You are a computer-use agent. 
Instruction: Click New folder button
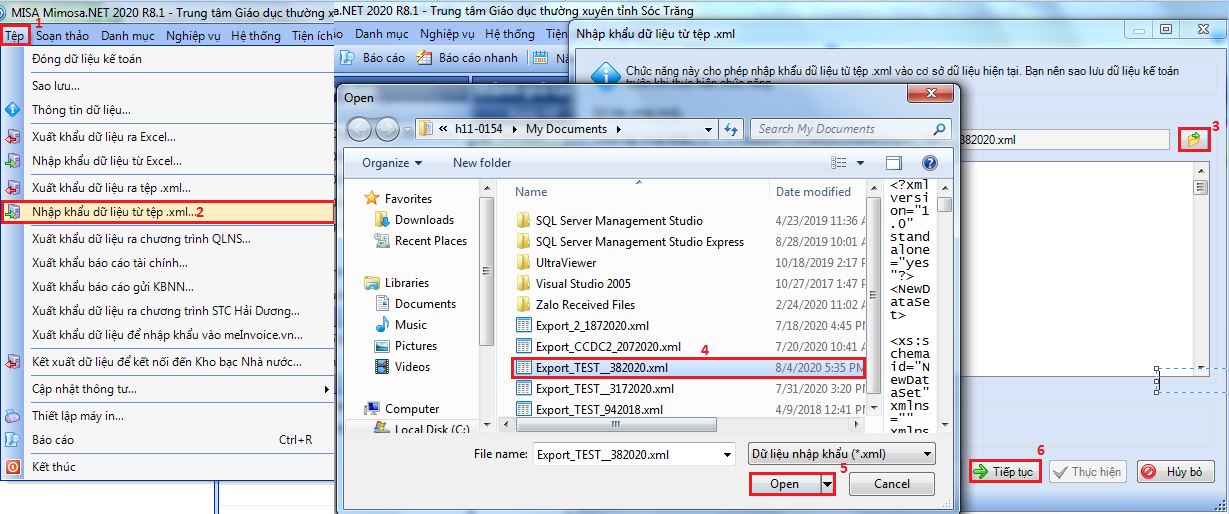tap(482, 162)
